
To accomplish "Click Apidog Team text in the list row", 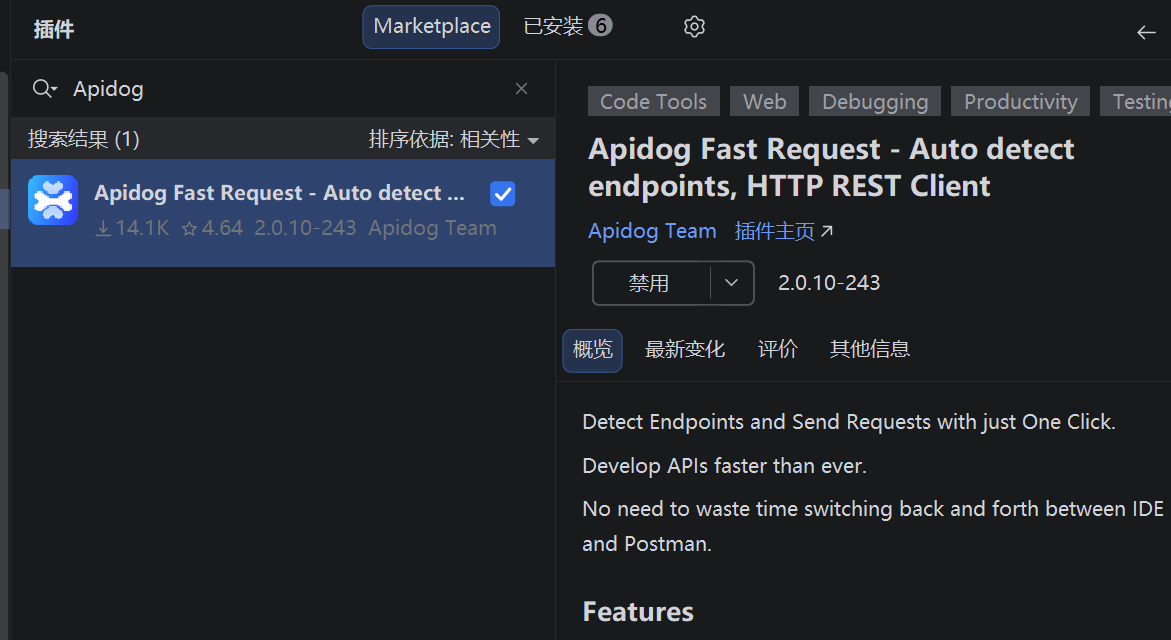I will pos(432,229).
